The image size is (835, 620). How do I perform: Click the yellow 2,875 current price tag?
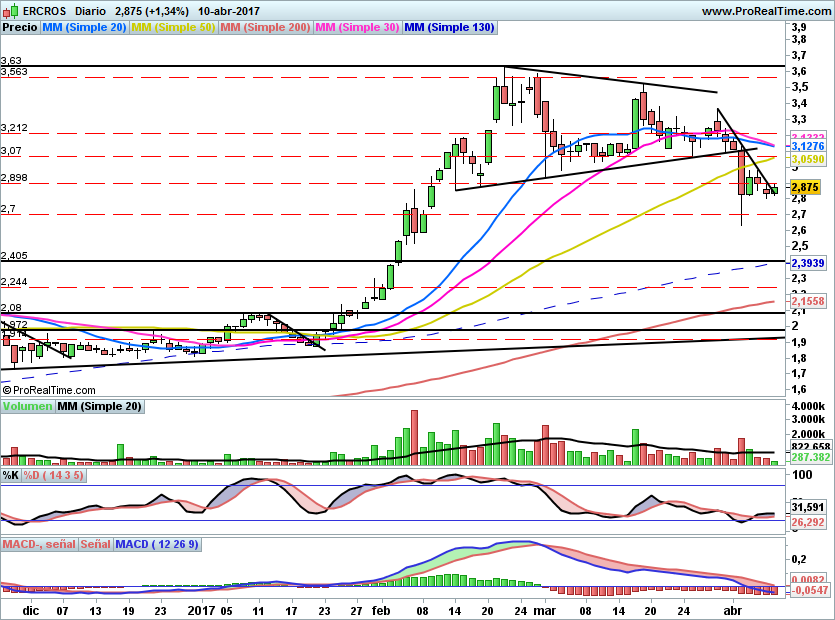click(805, 187)
